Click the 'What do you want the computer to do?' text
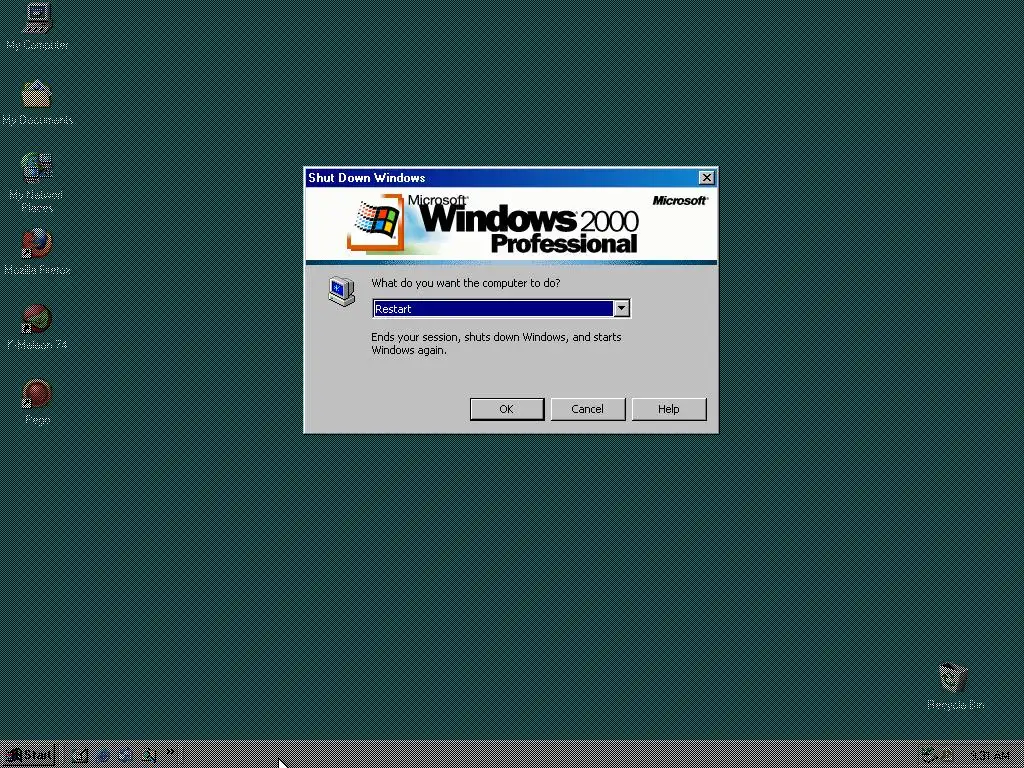Screen dimensions: 1024x768 (x=466, y=283)
